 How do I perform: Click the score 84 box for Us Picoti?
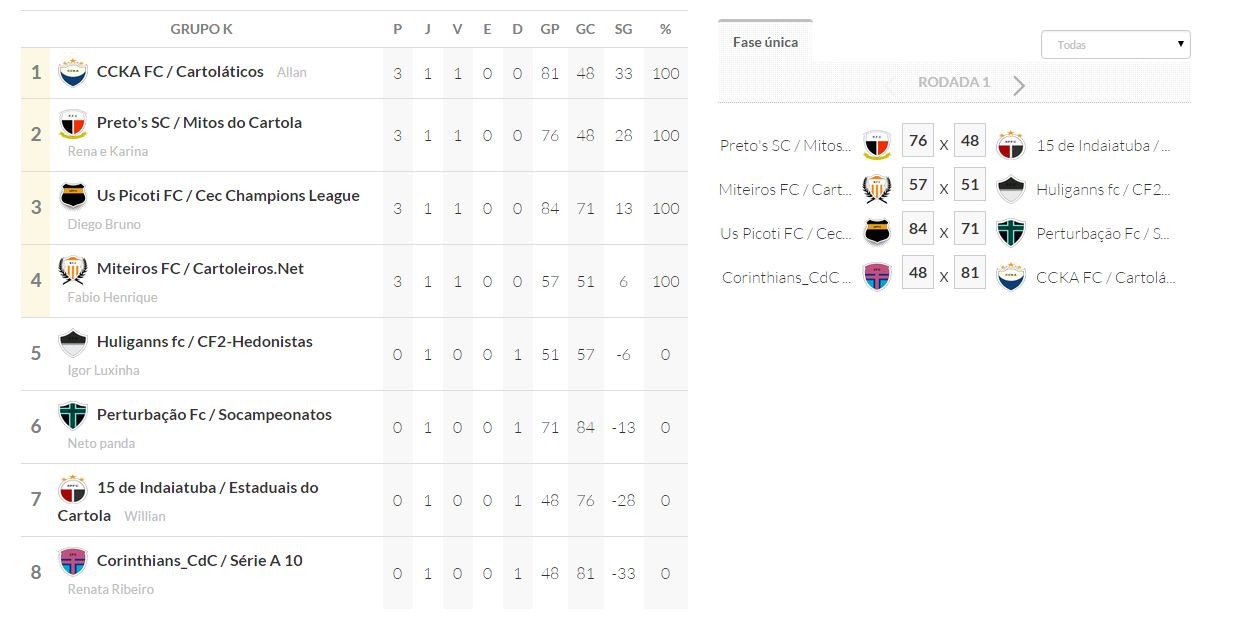[x=918, y=228]
